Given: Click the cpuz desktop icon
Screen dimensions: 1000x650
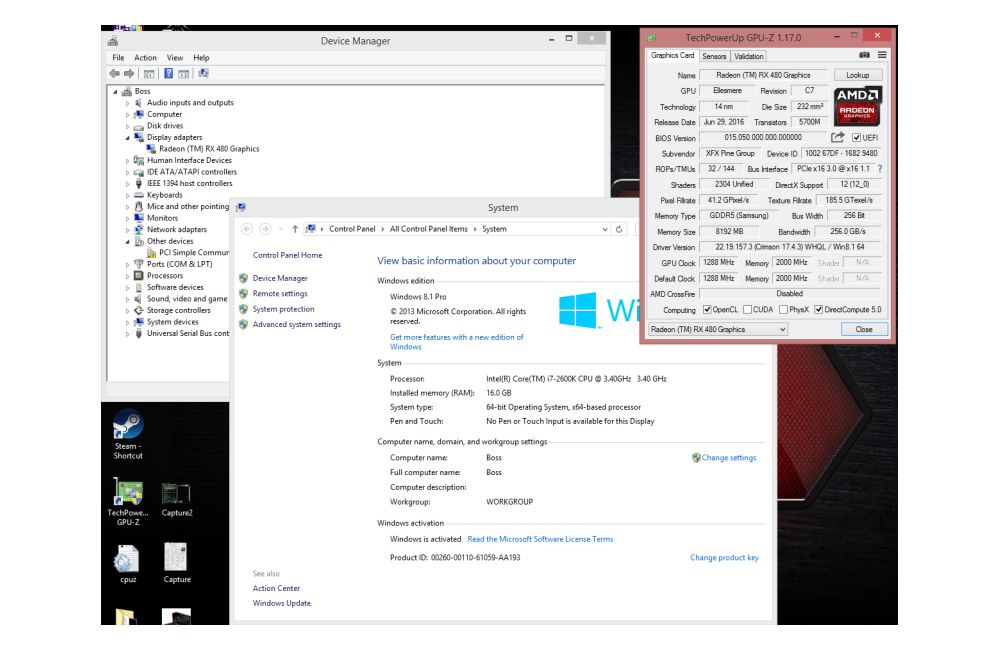Looking at the screenshot, I should 127,562.
